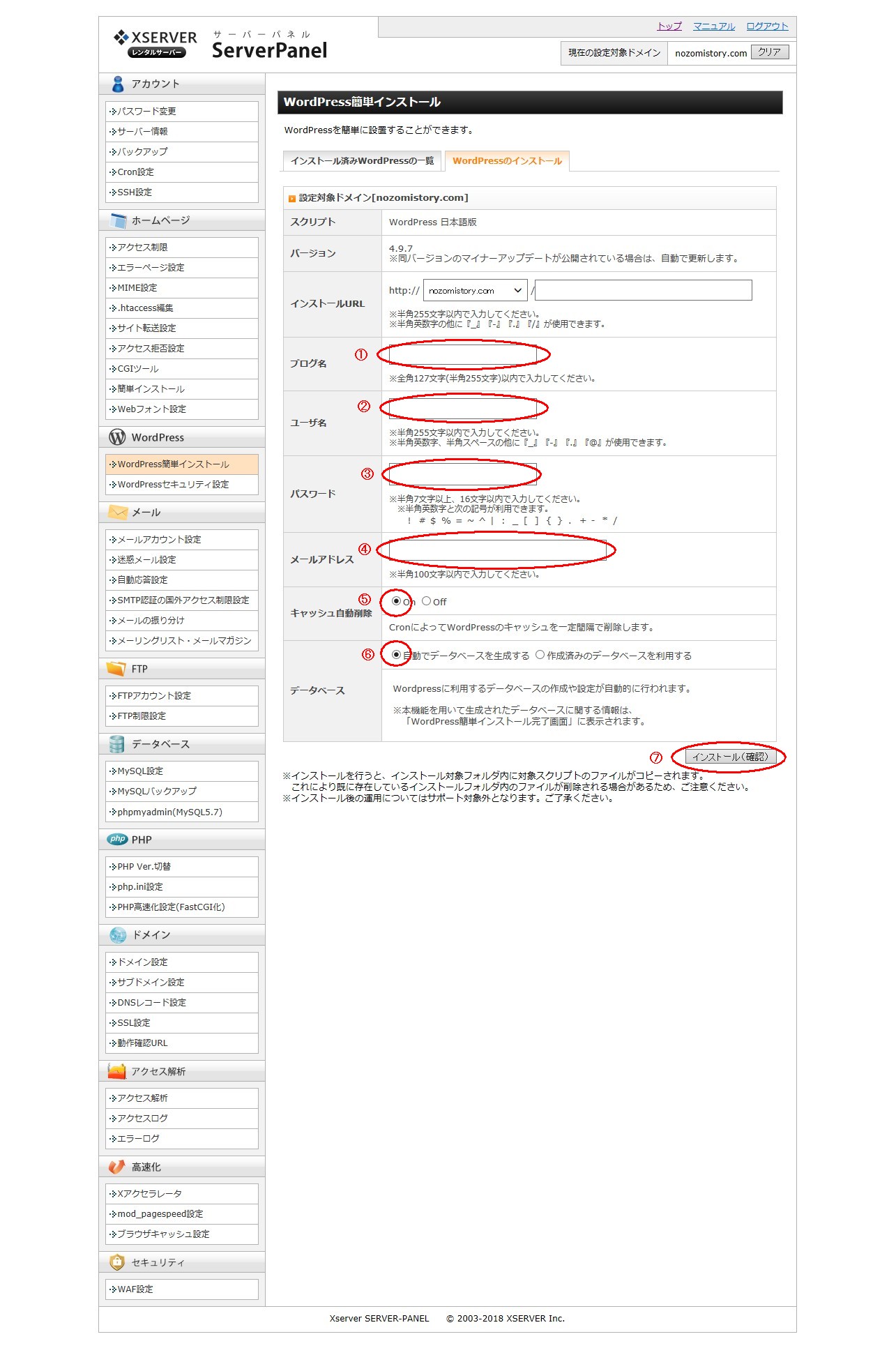Open SSL設定 menu item
The width and height of the screenshot is (896, 1355).
coord(181,1022)
